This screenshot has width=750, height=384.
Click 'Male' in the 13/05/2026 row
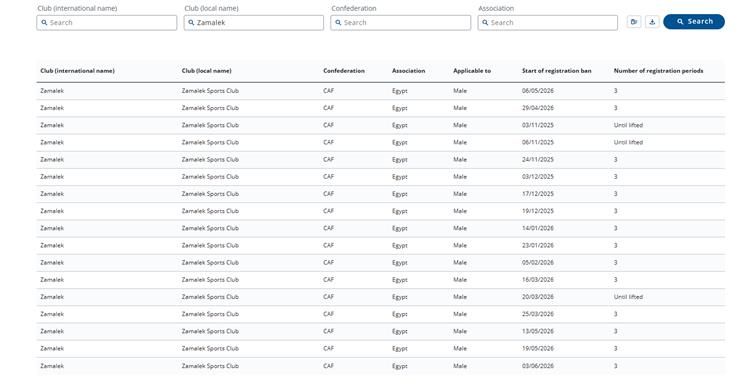coord(460,331)
